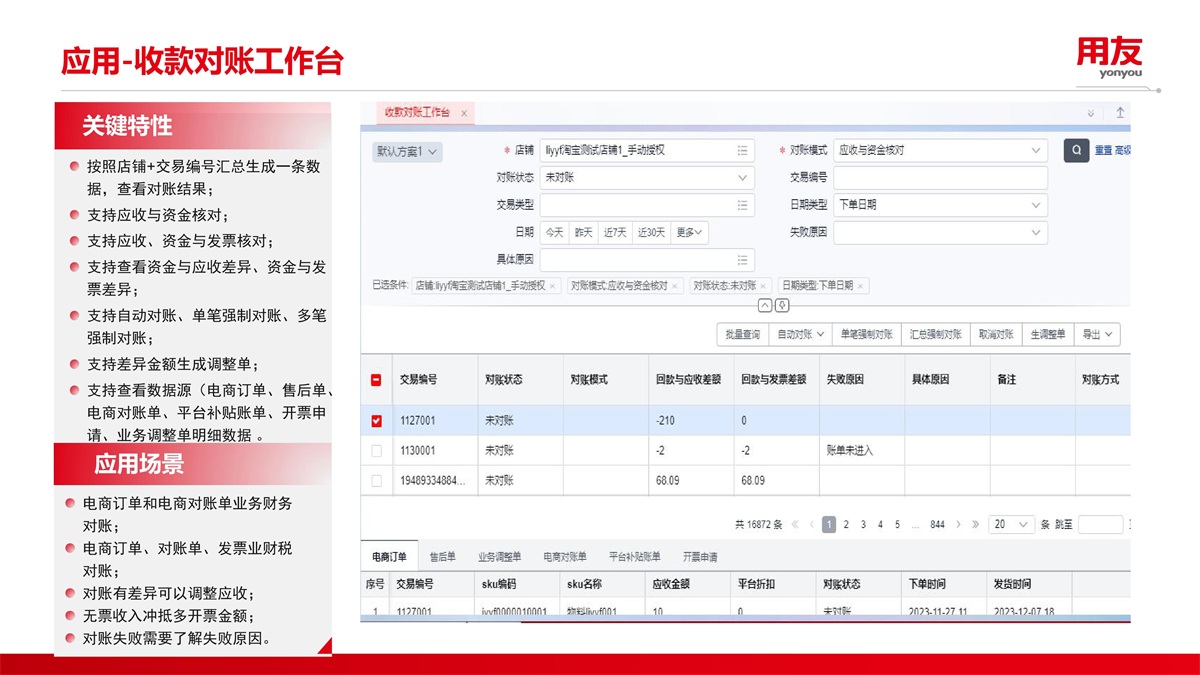Image resolution: width=1200 pixels, height=675 pixels.
Task: Check the row with 交易编号 1130001
Action: (x=377, y=451)
